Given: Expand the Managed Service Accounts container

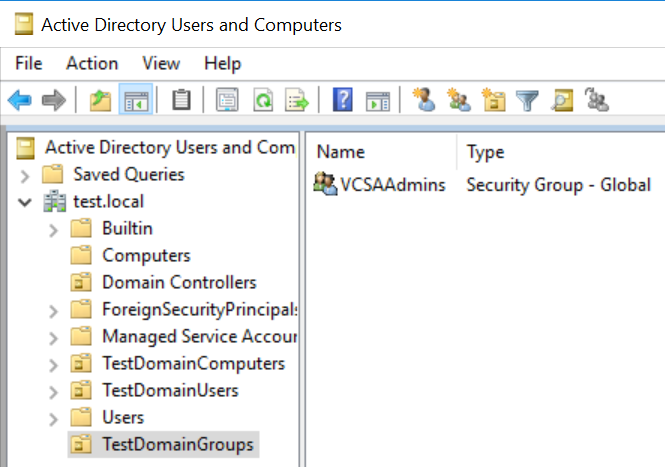Looking at the screenshot, I should (x=53, y=338).
